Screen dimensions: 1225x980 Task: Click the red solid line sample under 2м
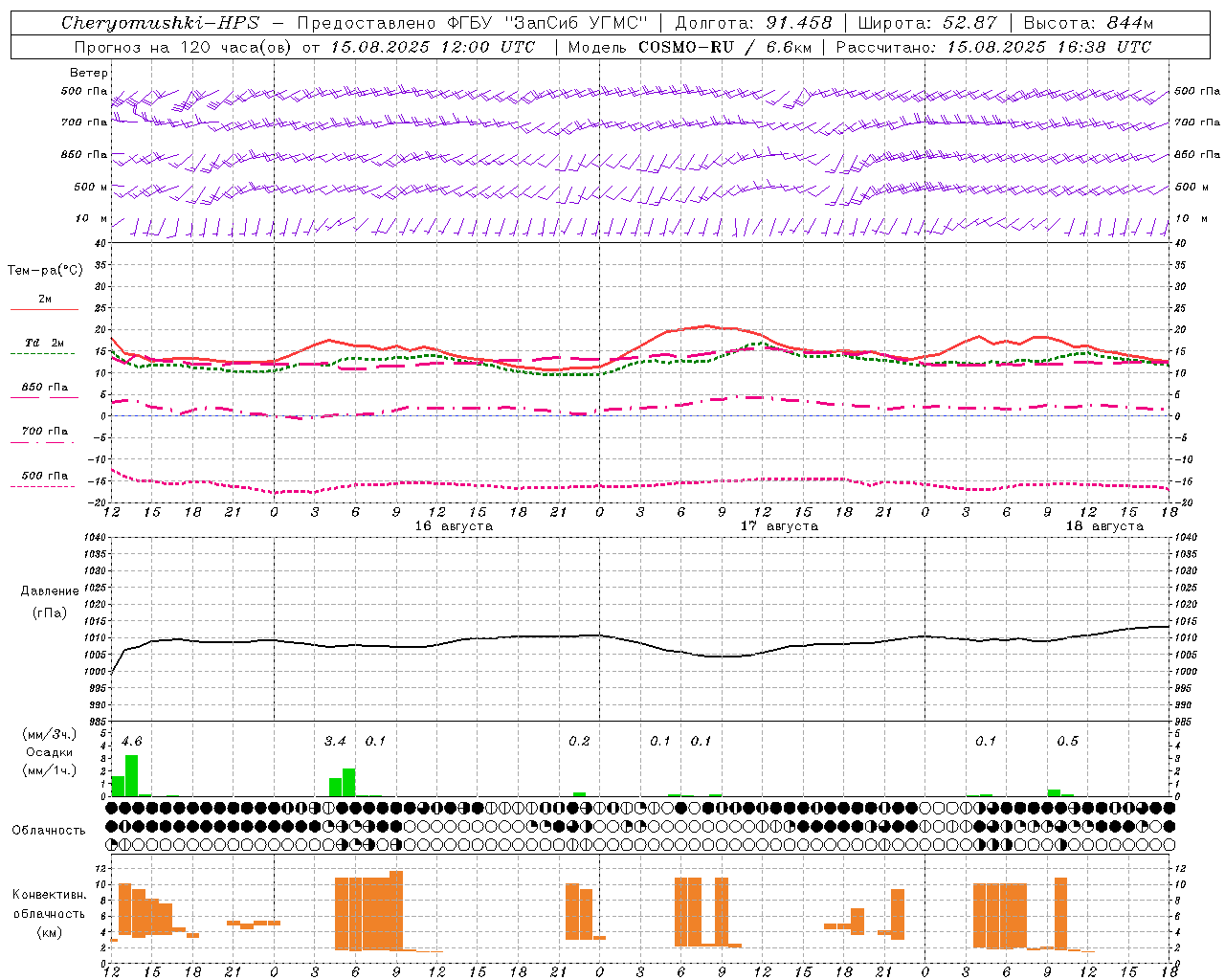[x=44, y=309]
